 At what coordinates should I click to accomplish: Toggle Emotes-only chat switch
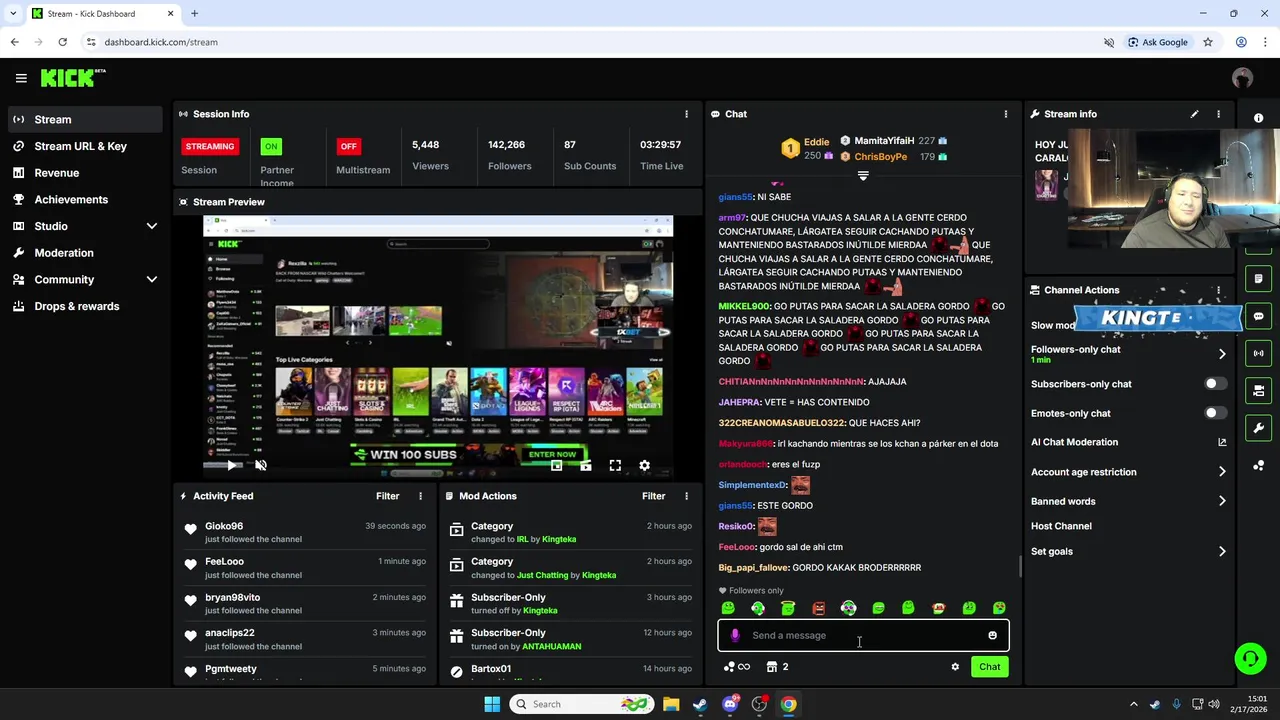(1215, 413)
